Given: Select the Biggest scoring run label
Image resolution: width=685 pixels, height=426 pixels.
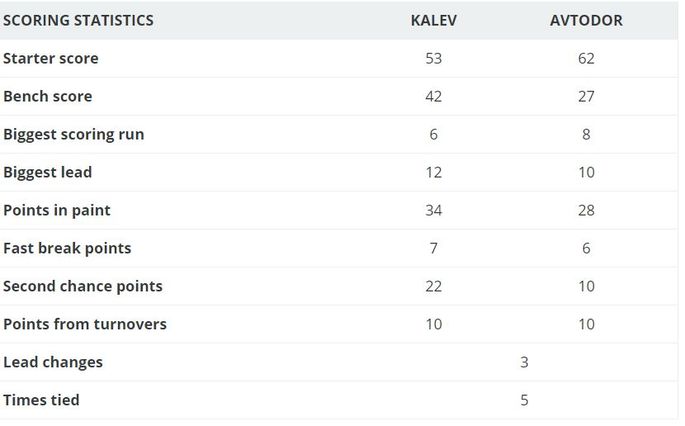Looking at the screenshot, I should click(x=74, y=135).
